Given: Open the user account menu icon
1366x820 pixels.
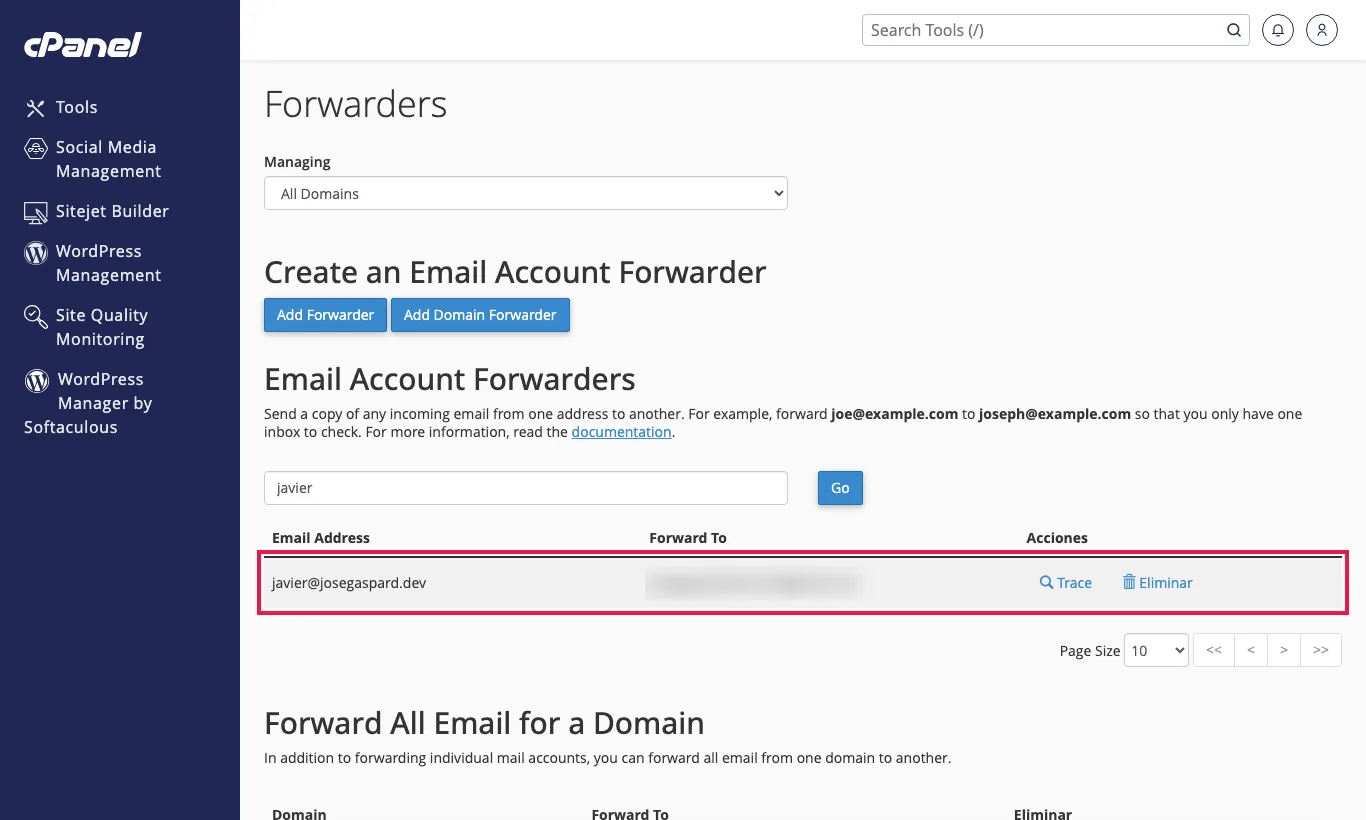Looking at the screenshot, I should pyautogui.click(x=1321, y=30).
